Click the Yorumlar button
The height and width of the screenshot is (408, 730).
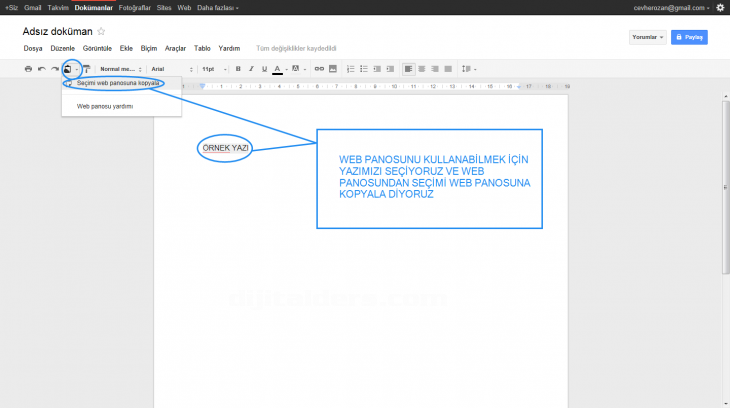(x=647, y=37)
